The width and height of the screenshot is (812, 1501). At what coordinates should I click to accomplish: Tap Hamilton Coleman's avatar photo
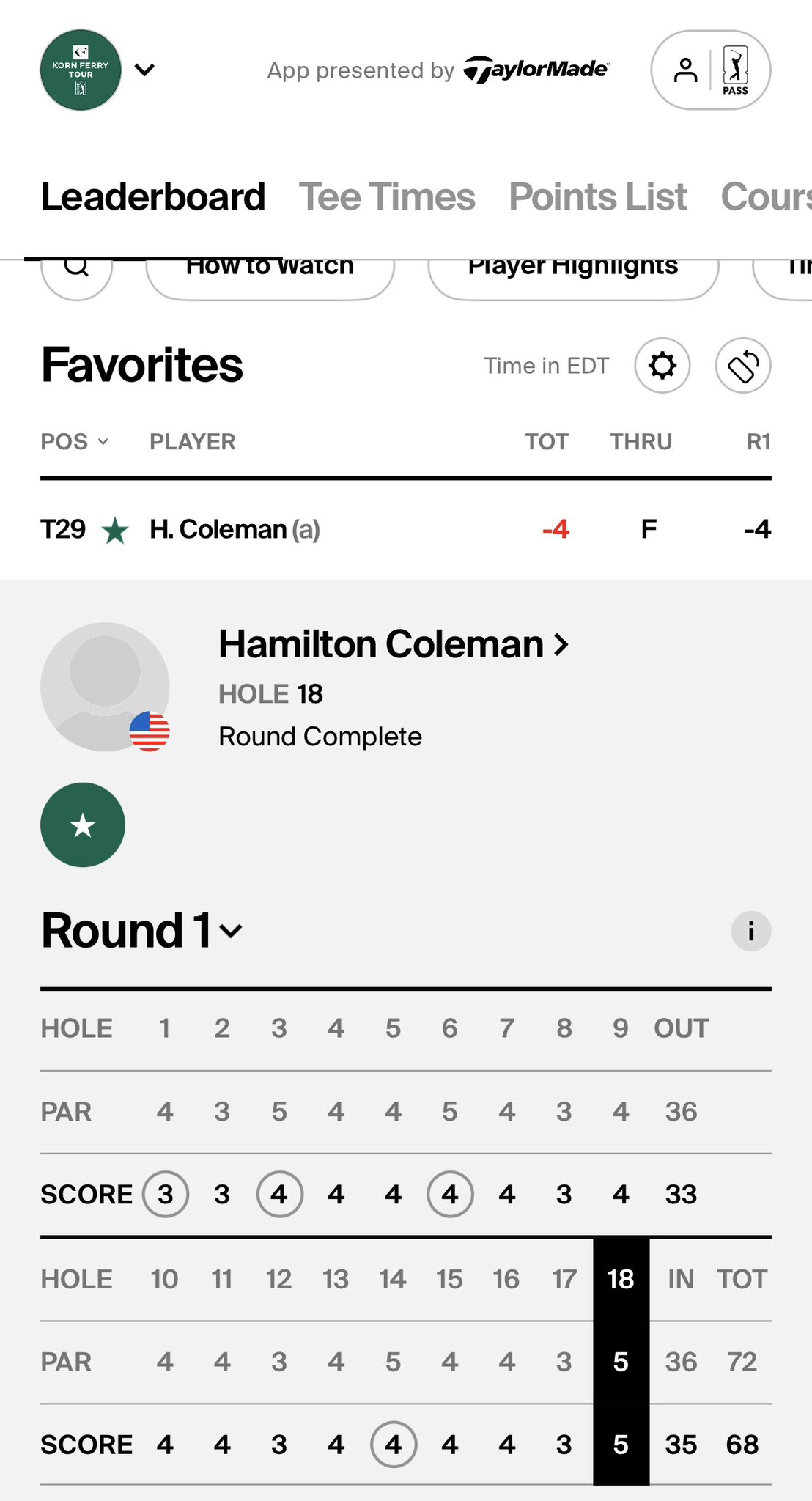[105, 687]
